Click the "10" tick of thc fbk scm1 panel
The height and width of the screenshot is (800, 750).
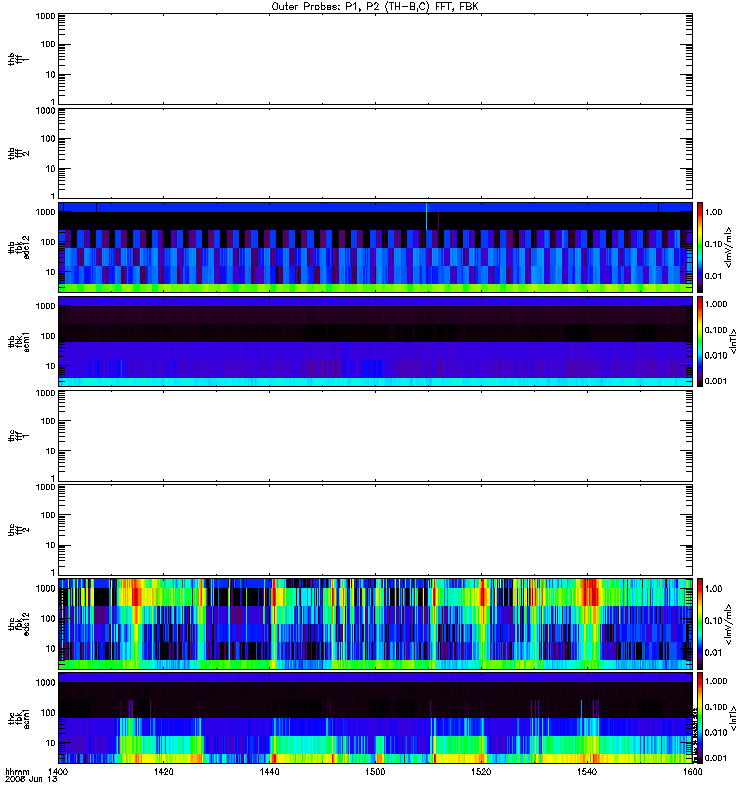51,743
